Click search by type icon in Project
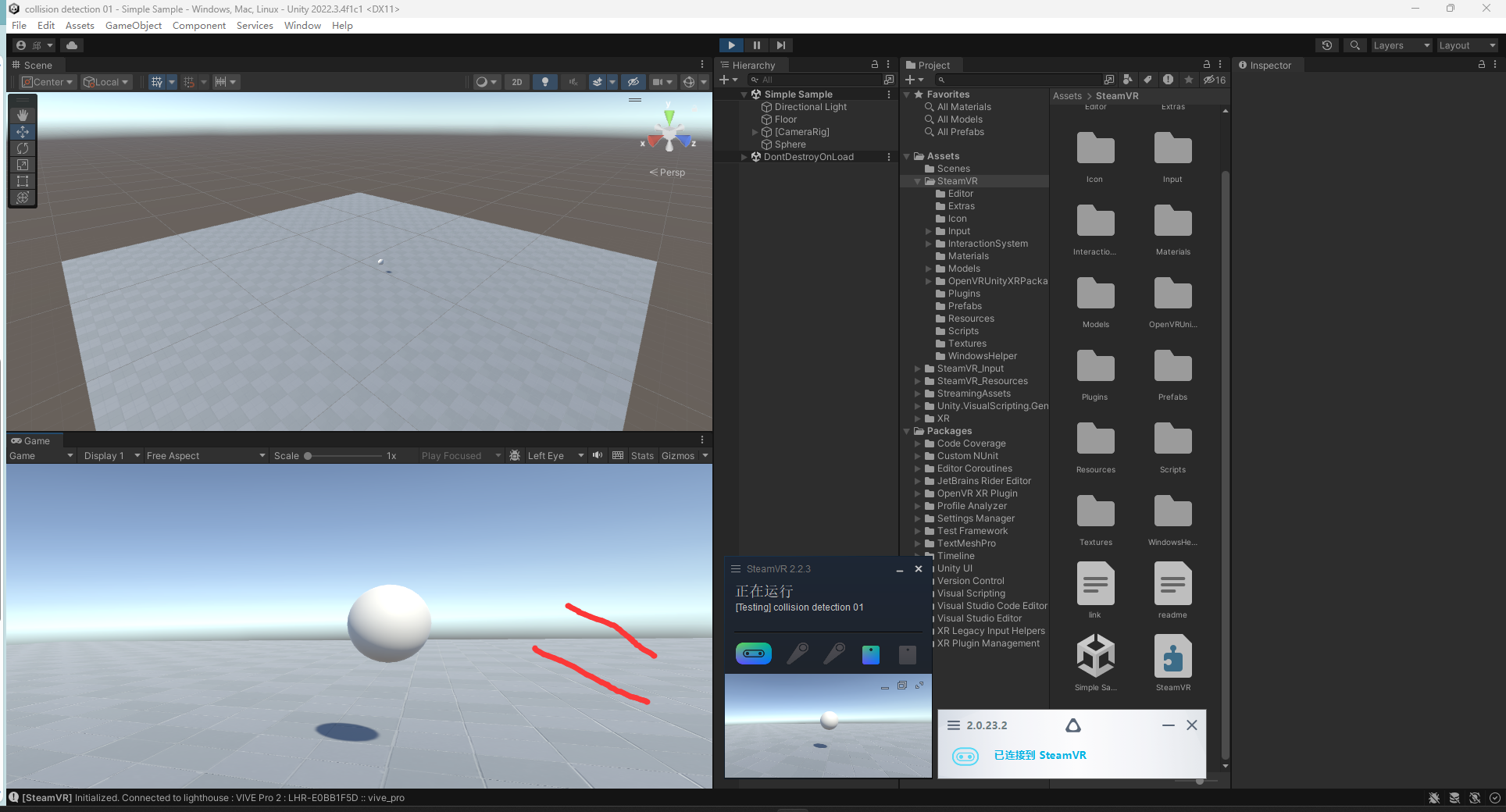The image size is (1506, 812). tap(1127, 80)
